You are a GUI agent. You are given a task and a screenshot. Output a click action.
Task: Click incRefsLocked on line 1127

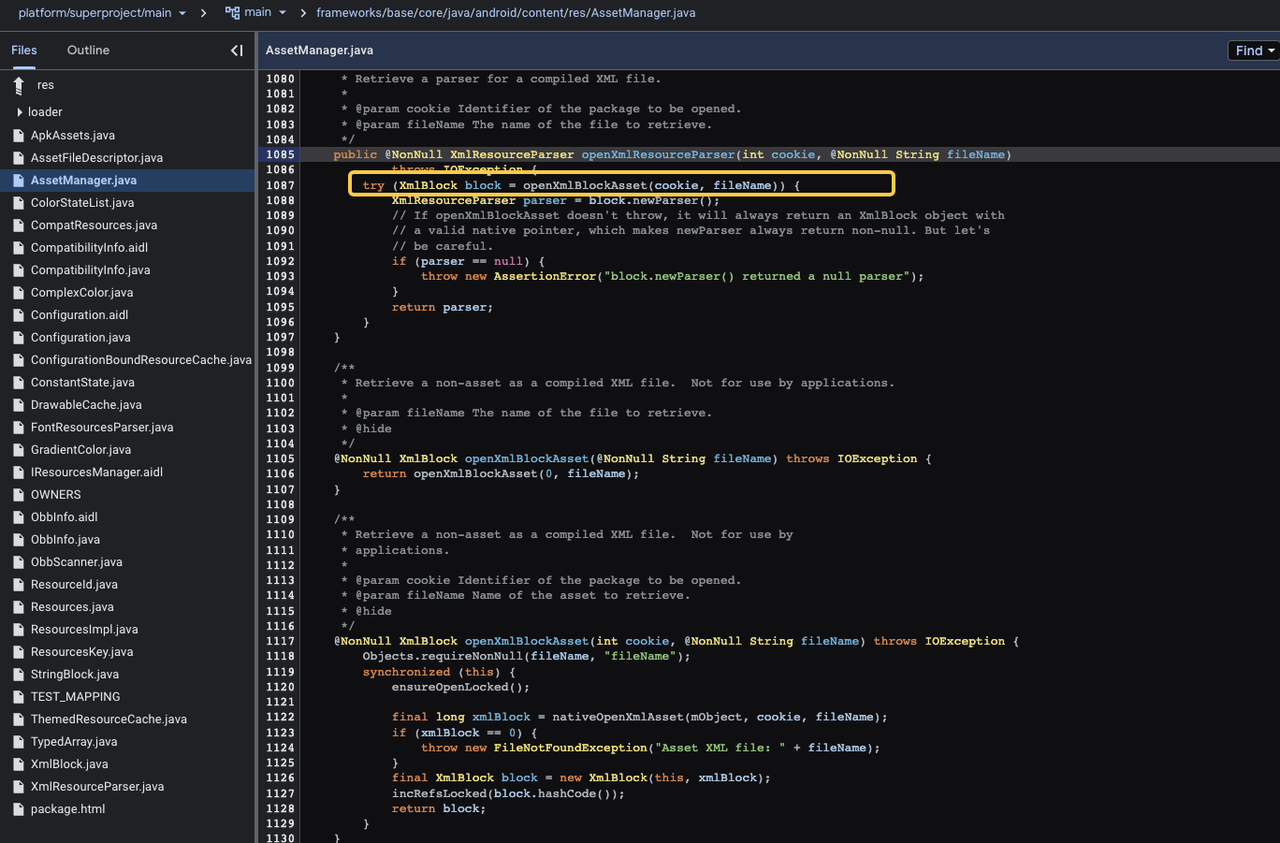pos(439,793)
